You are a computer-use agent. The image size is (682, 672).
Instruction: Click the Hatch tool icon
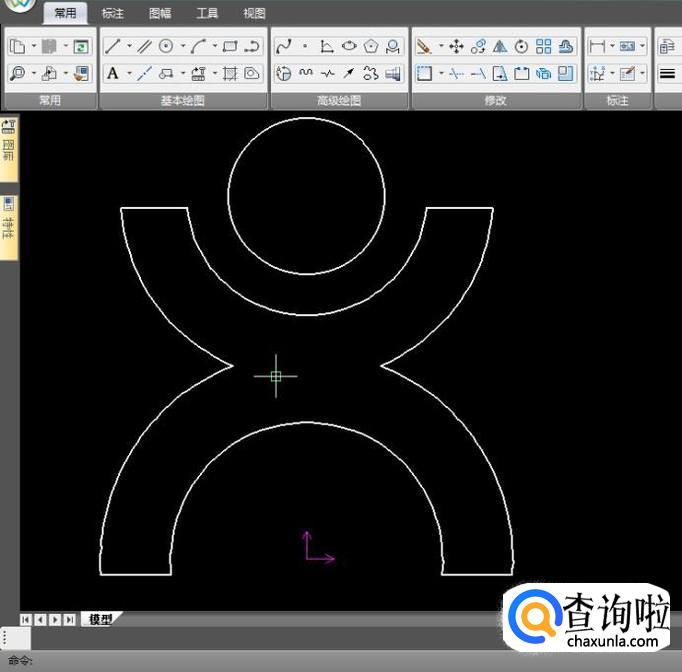click(x=230, y=73)
